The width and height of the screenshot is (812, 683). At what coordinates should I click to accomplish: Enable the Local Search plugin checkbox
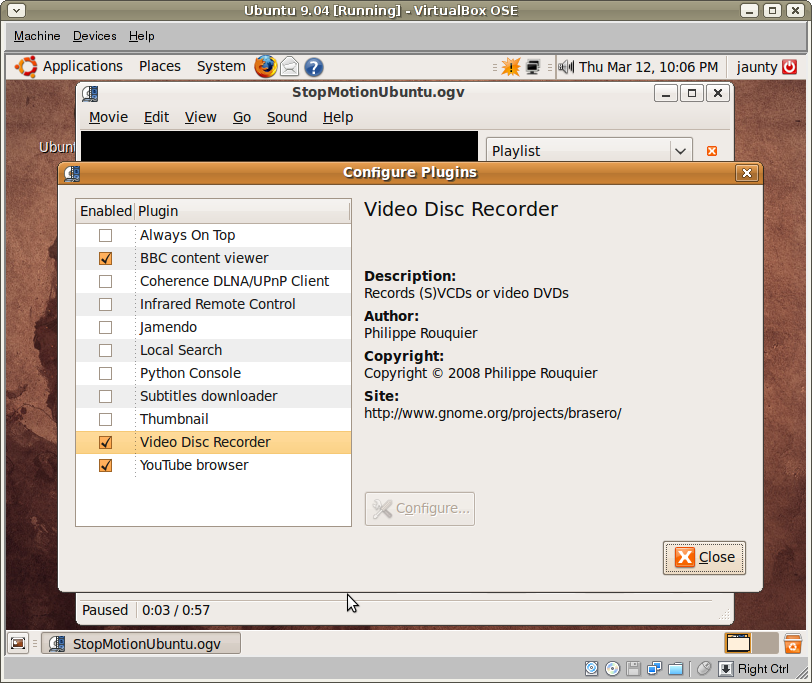(105, 351)
